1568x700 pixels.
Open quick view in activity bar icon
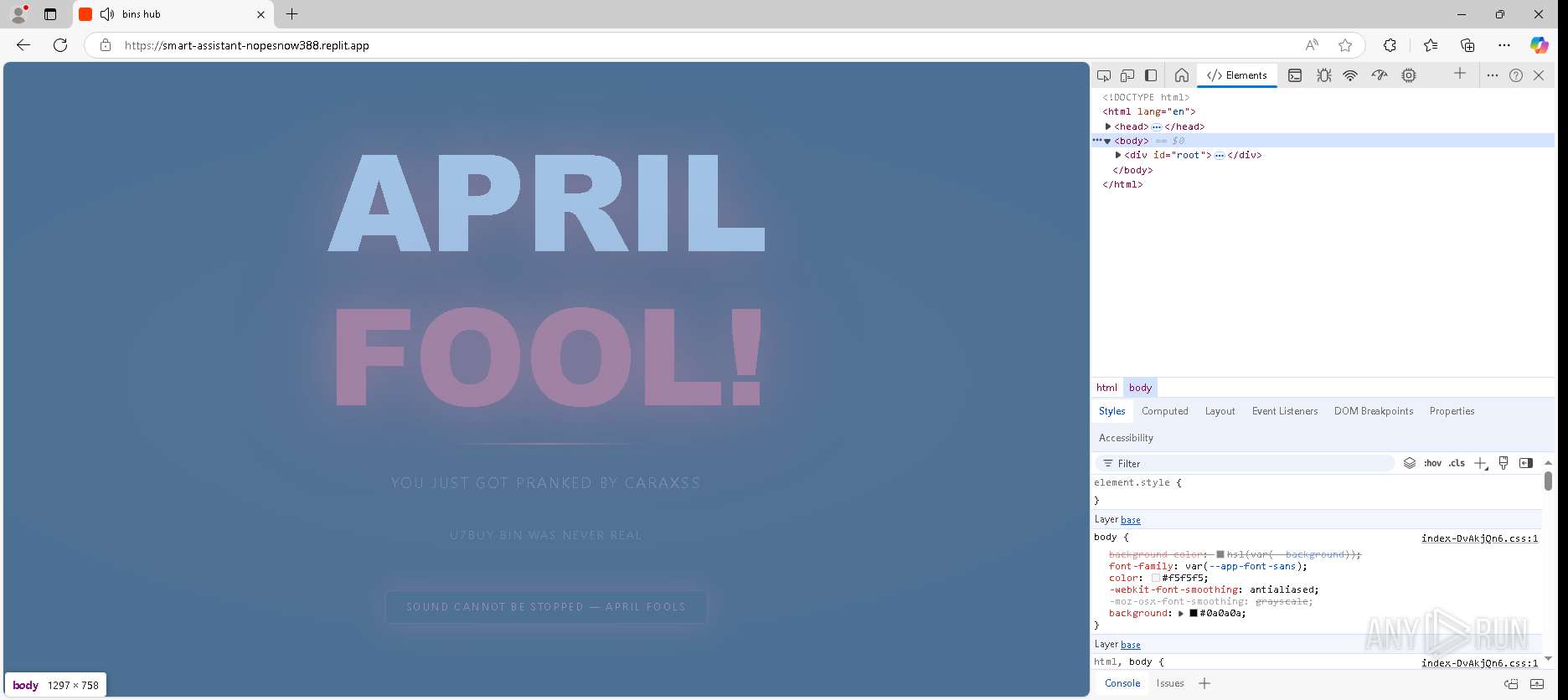click(1511, 684)
